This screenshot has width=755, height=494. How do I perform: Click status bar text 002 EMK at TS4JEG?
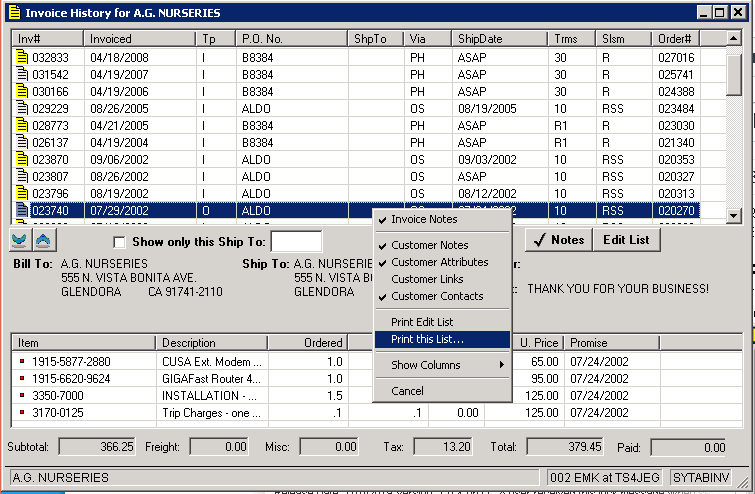coord(605,478)
